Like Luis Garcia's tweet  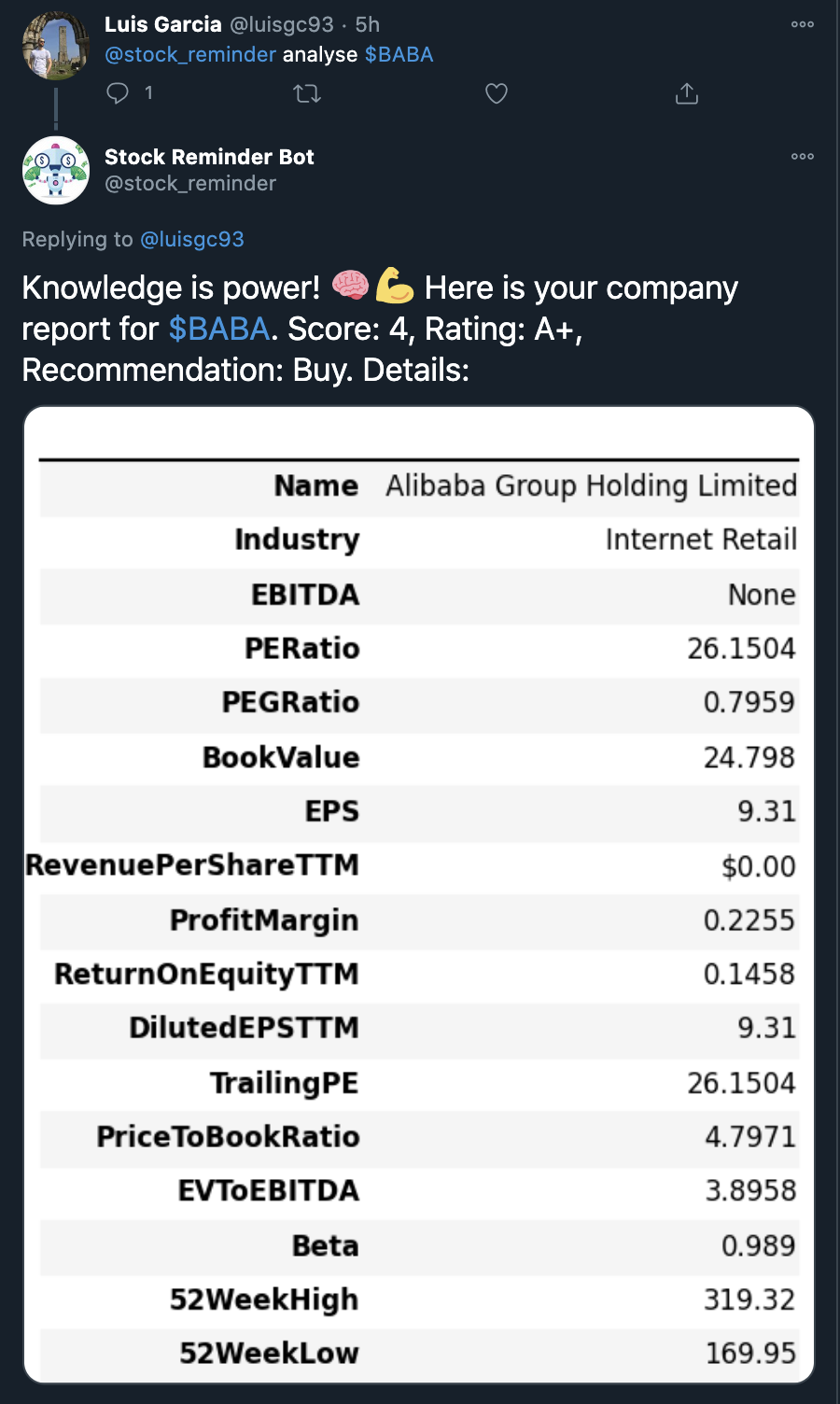tap(497, 93)
